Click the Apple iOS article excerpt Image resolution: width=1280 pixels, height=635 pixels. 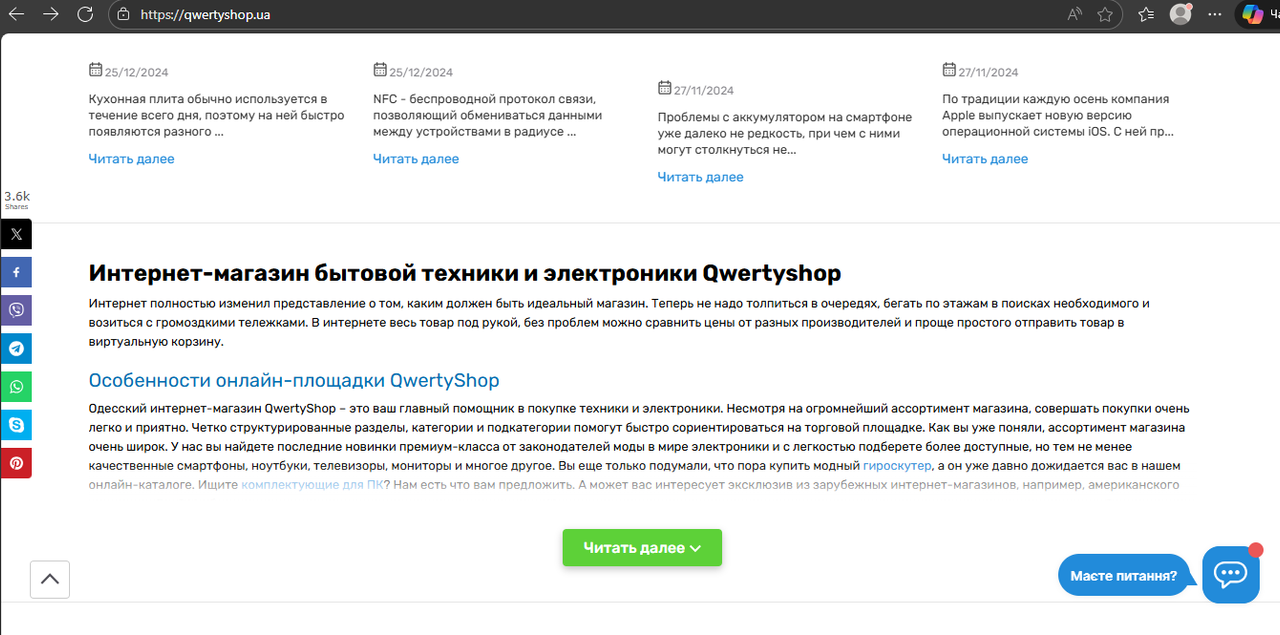tap(1058, 115)
